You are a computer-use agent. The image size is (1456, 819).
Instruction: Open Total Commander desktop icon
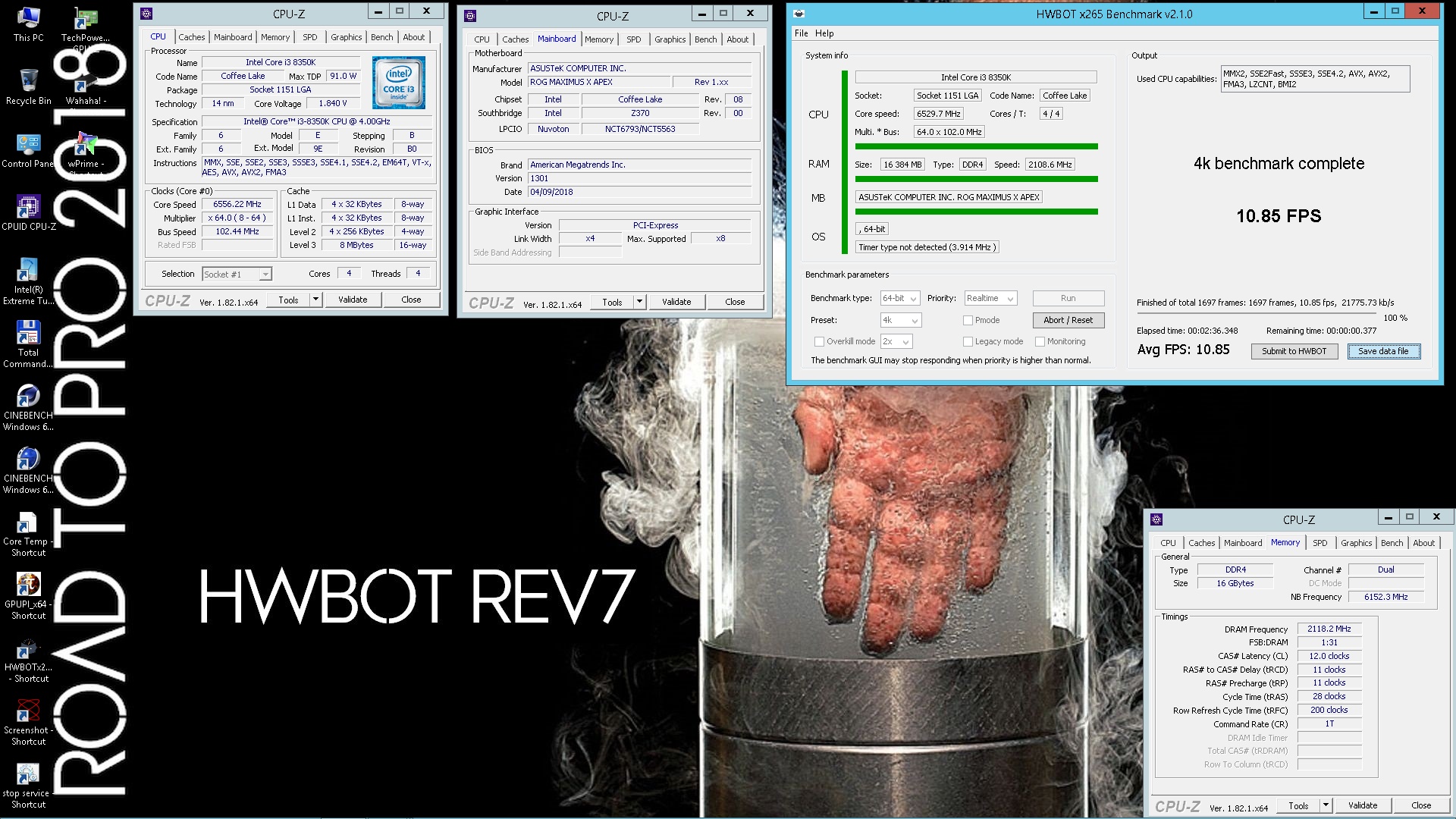(28, 344)
